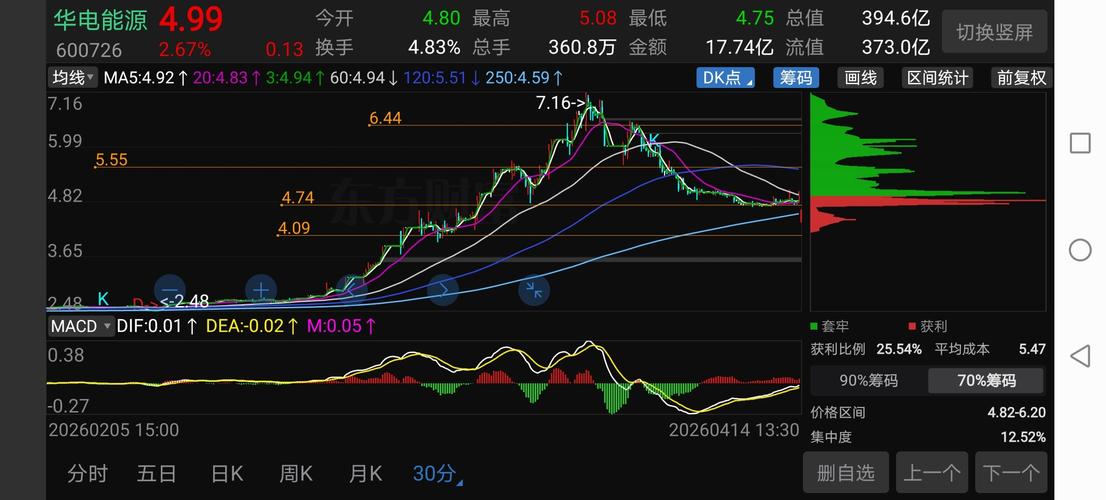
Task: Tap the M:0.05 MACD value
Action: pos(341,326)
